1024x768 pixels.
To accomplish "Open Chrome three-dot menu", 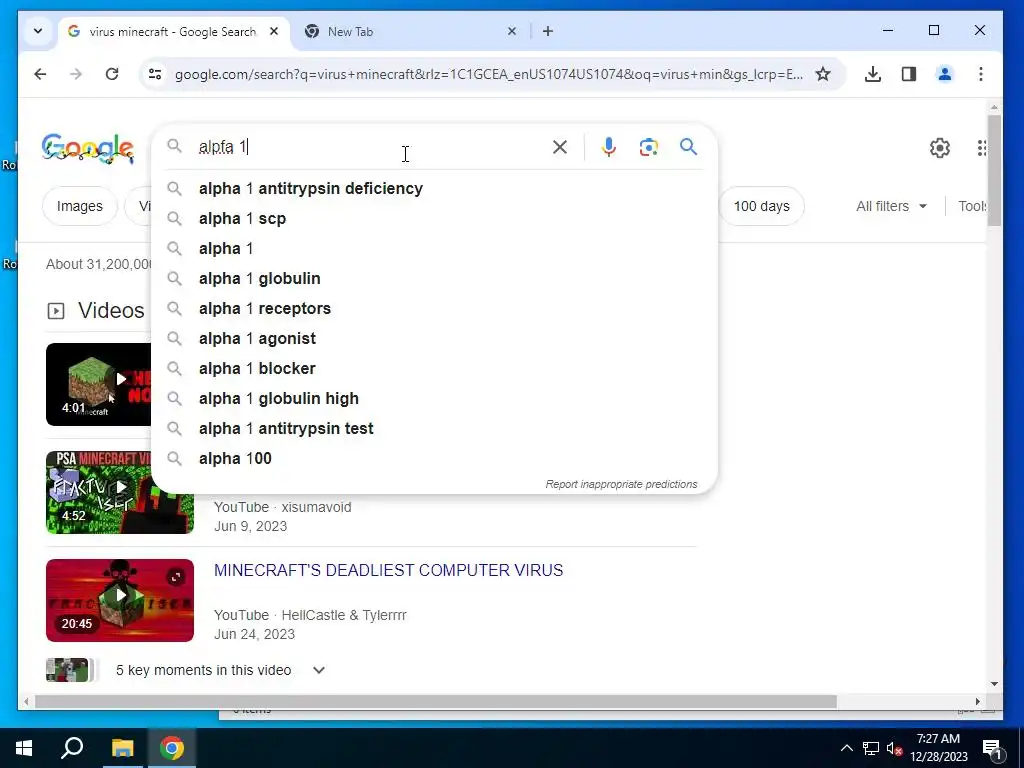I will click(x=980, y=74).
